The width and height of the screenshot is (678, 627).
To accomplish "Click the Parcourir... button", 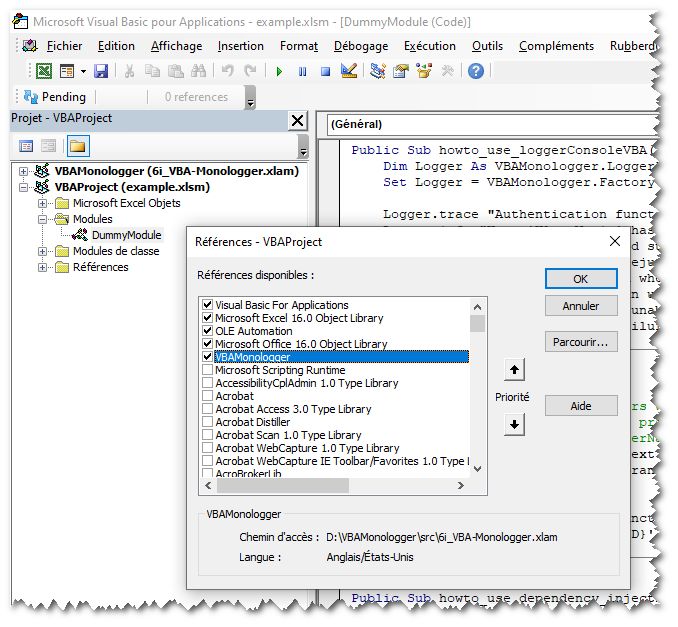I will pyautogui.click(x=581, y=342).
